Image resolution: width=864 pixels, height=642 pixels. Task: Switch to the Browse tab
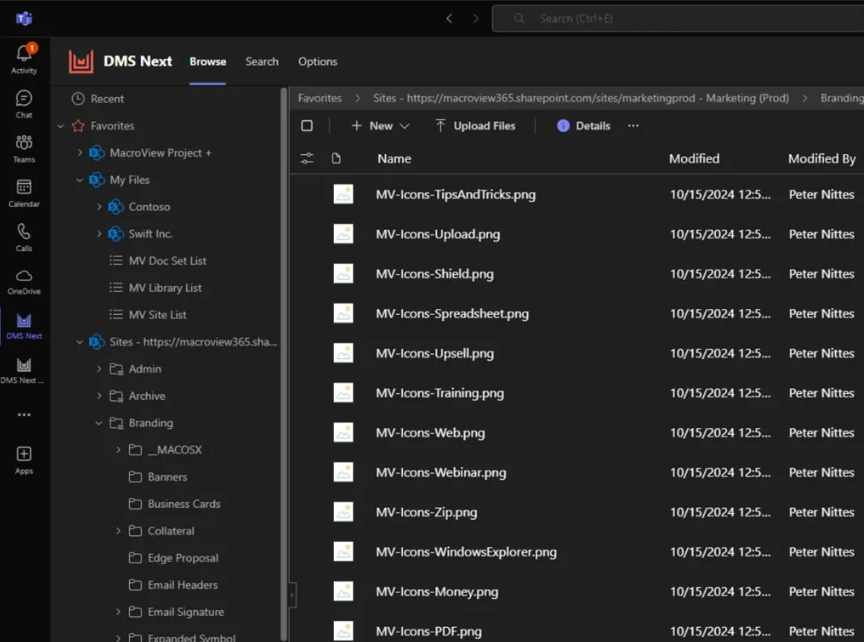pyautogui.click(x=208, y=62)
